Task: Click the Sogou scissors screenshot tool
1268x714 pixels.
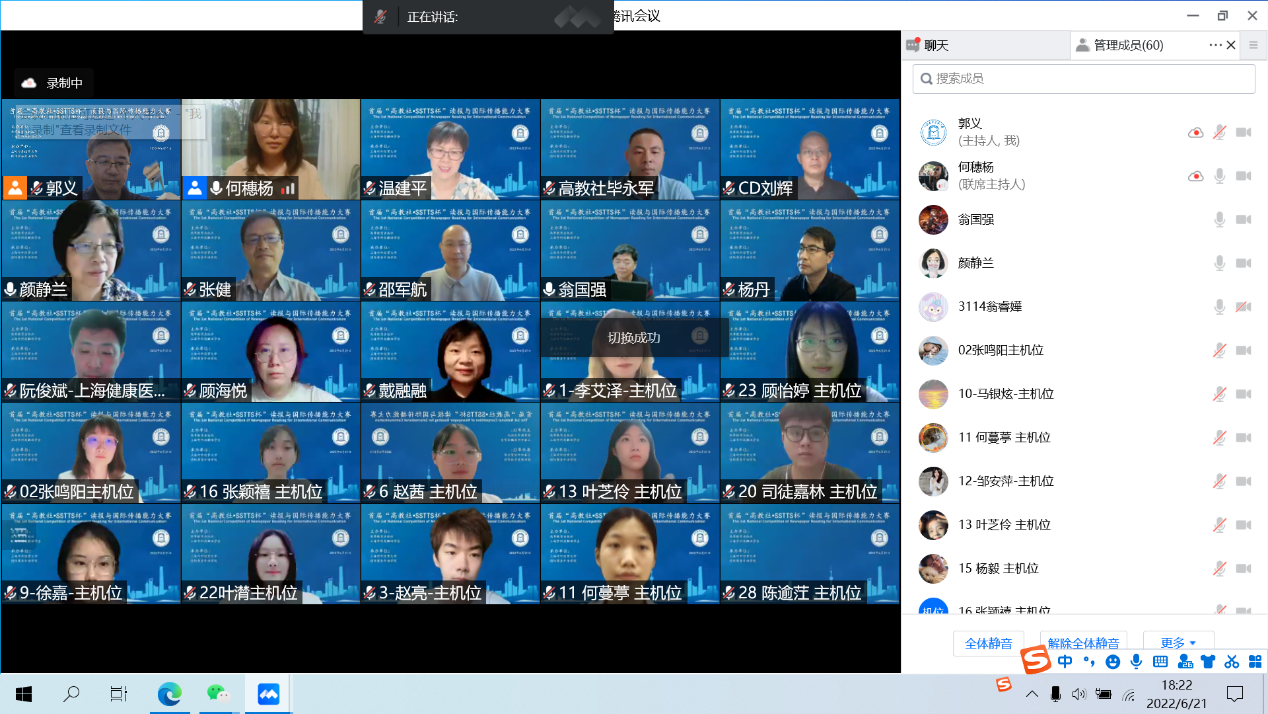Action: coord(1231,661)
